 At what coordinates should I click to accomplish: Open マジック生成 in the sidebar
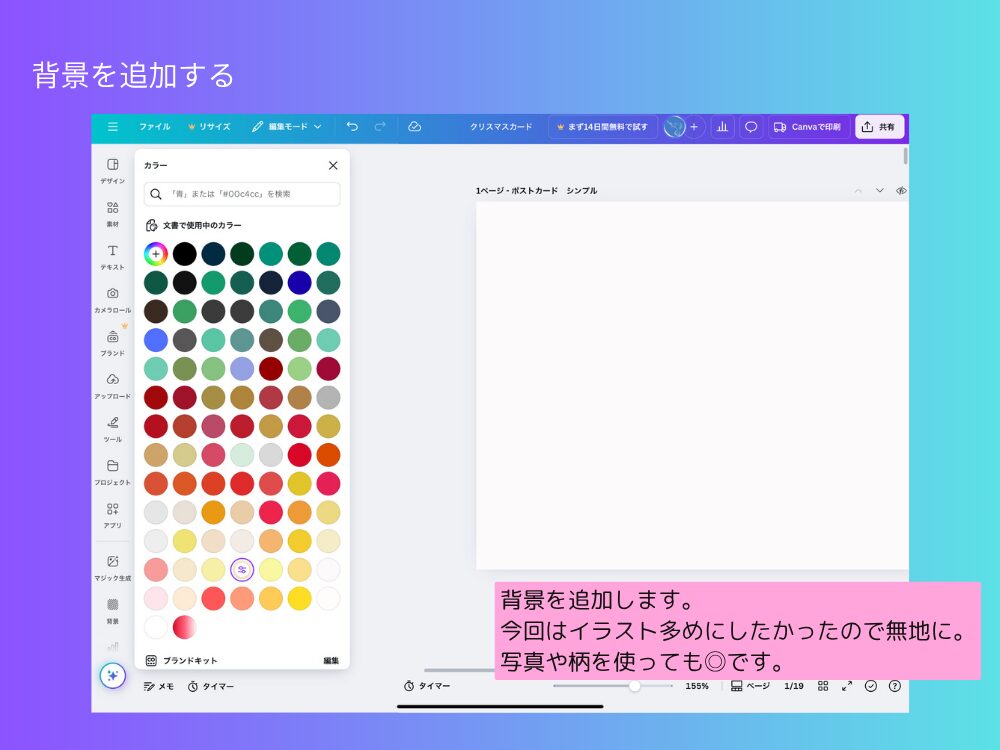(112, 570)
